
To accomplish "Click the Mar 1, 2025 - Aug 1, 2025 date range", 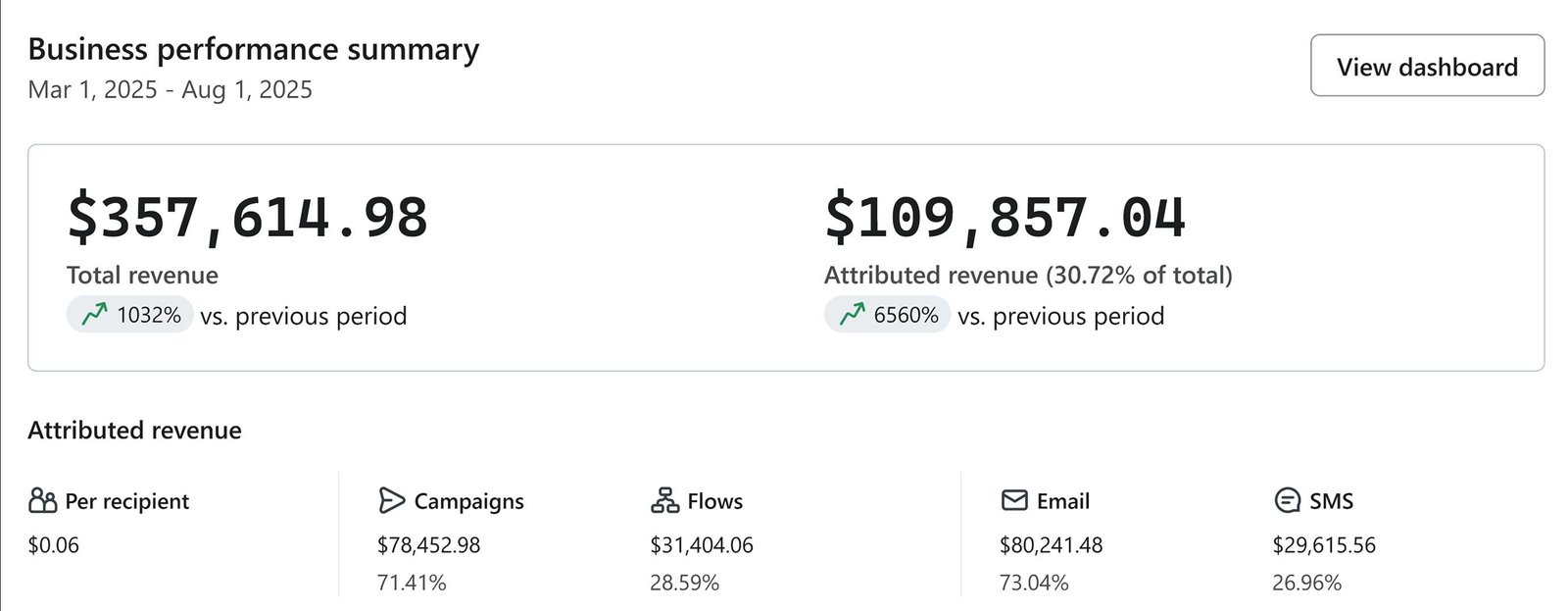I will 170,89.
